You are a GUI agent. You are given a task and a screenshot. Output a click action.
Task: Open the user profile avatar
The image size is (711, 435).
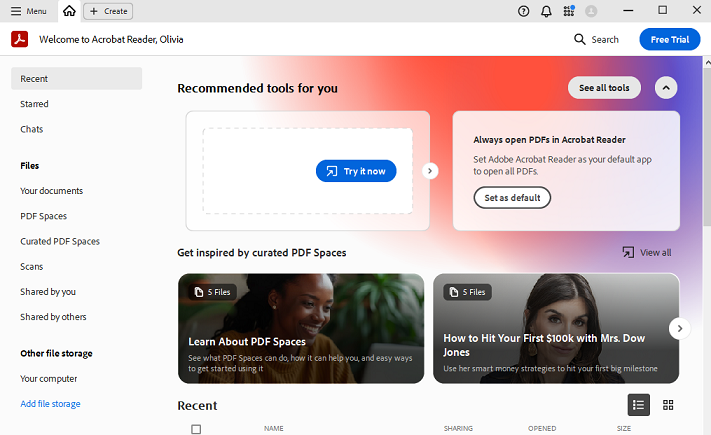[x=591, y=11]
